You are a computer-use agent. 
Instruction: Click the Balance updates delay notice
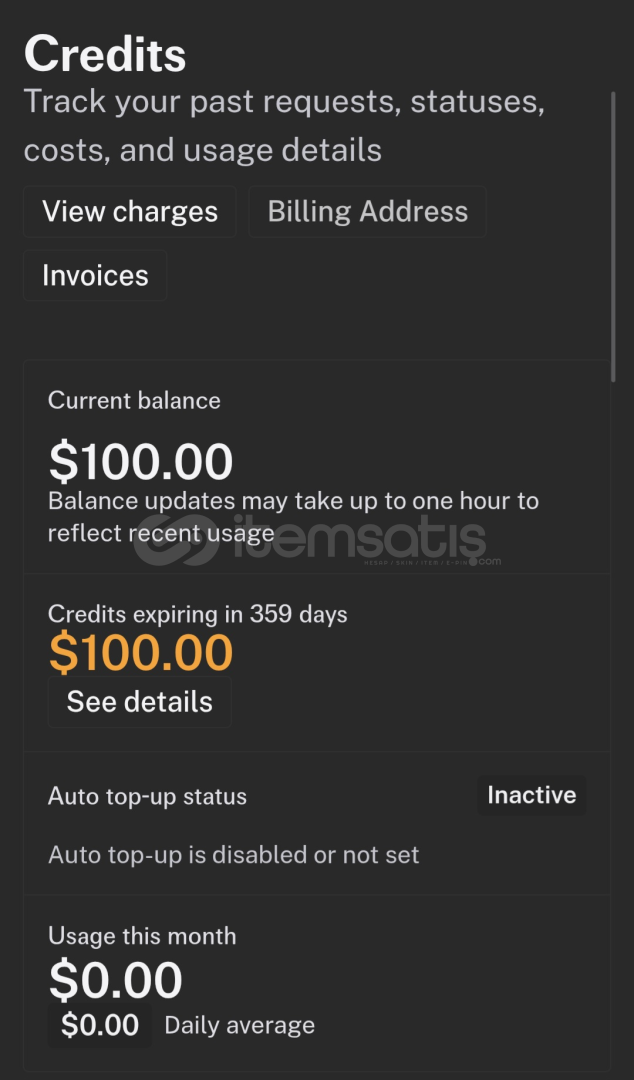click(293, 516)
